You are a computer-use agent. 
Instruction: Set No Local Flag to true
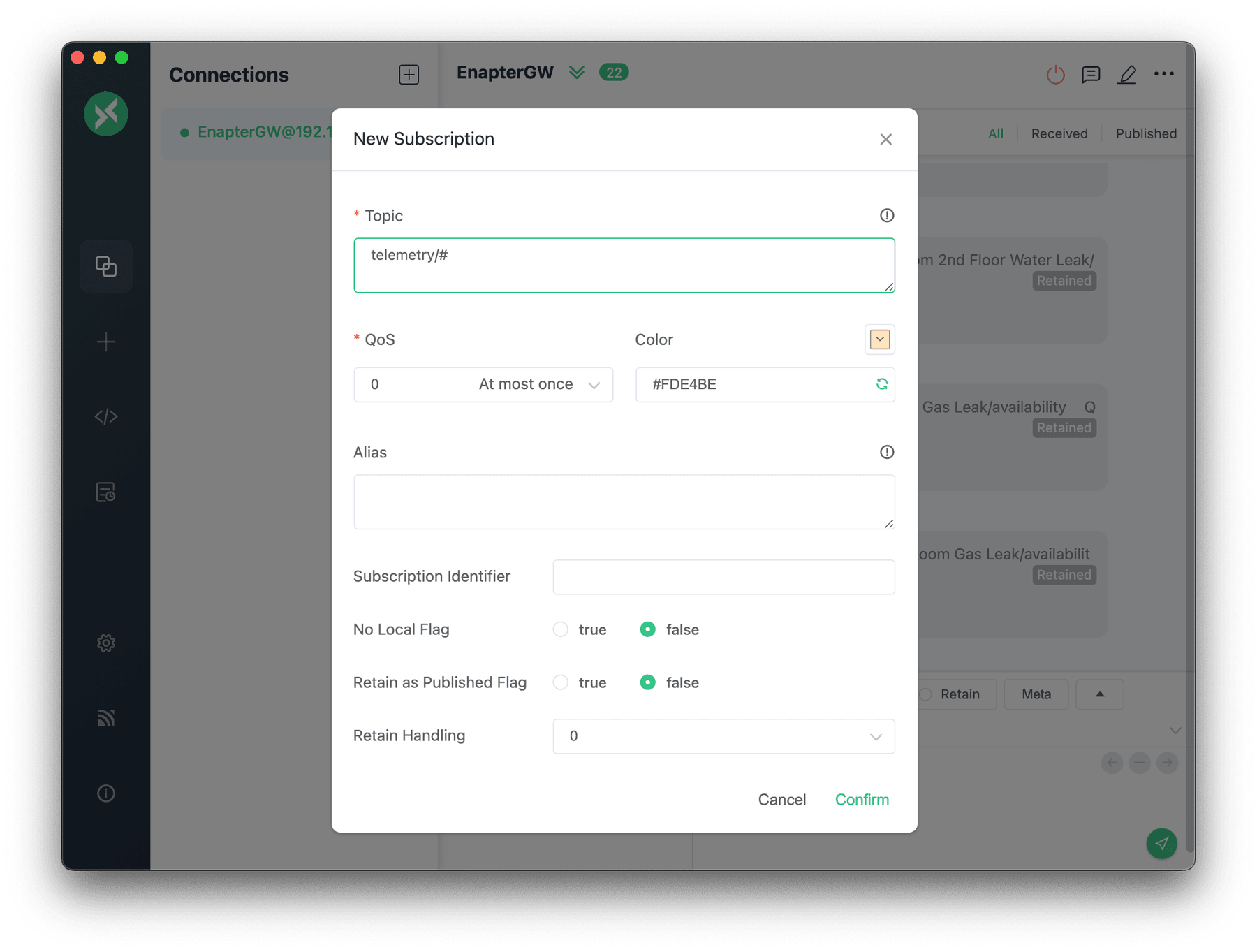560,629
